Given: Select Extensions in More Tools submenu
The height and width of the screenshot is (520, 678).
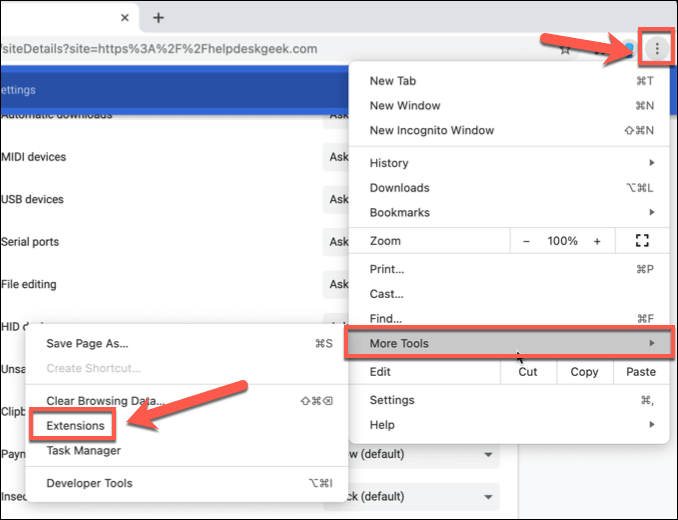Looking at the screenshot, I should [75, 426].
